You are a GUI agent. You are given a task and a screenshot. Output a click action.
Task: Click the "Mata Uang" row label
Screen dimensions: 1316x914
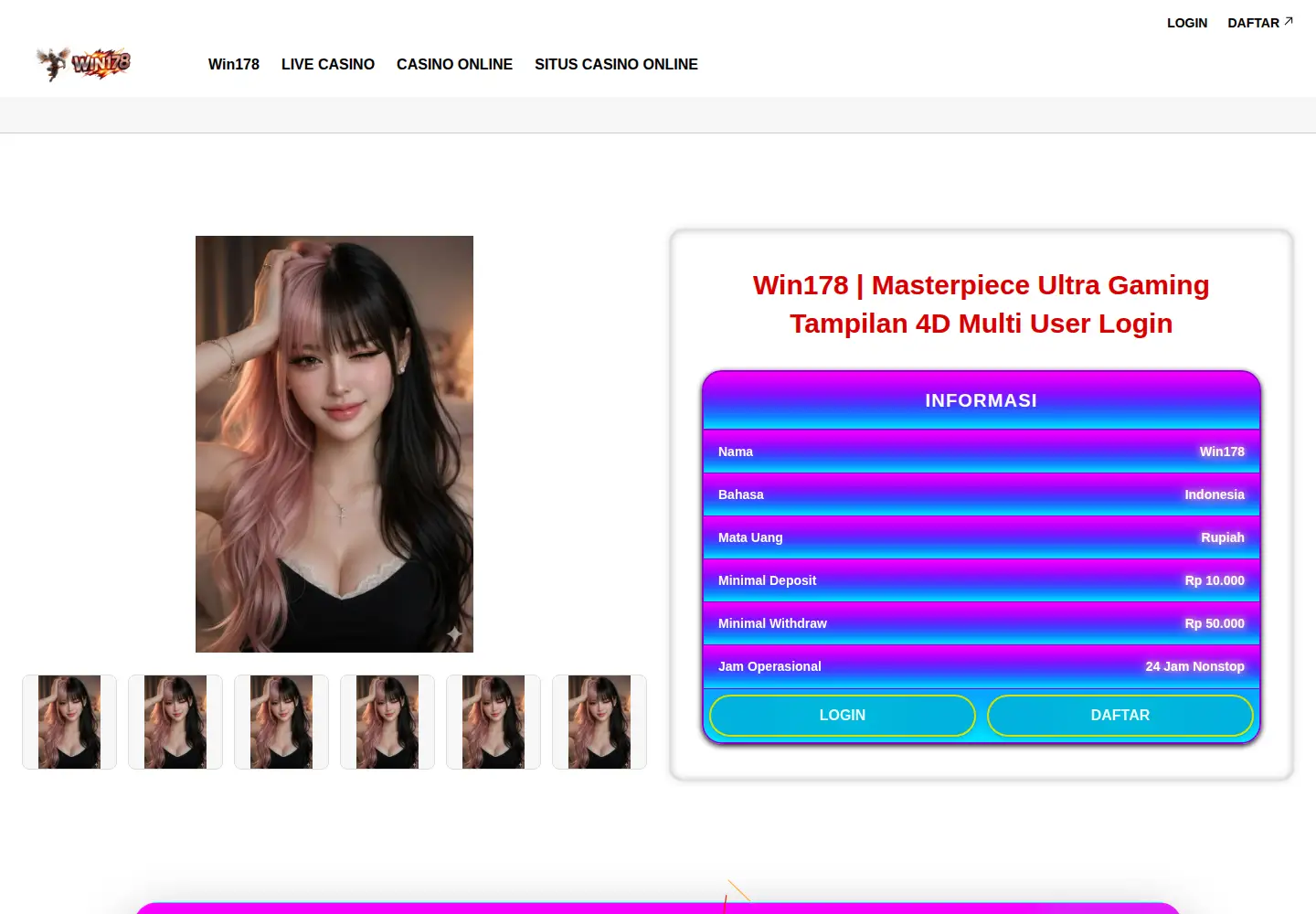(750, 537)
